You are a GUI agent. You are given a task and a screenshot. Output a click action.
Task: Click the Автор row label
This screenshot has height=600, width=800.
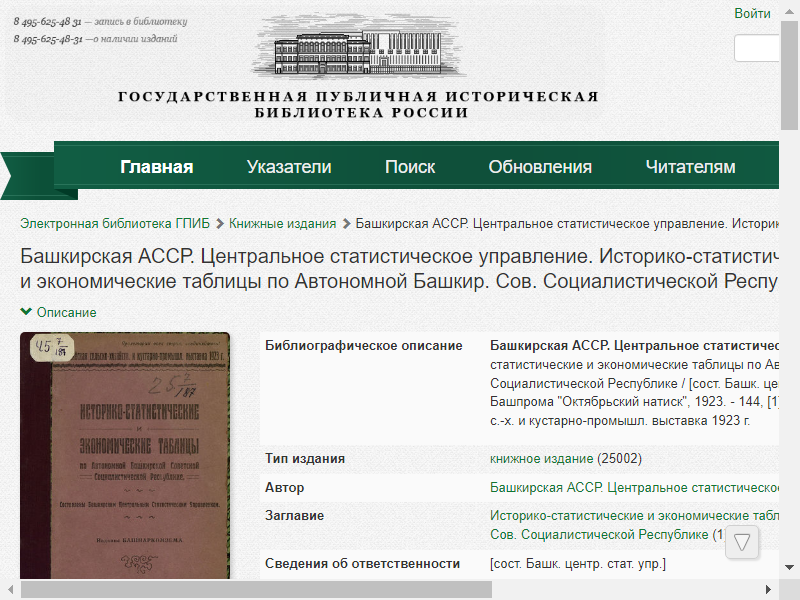click(284, 487)
